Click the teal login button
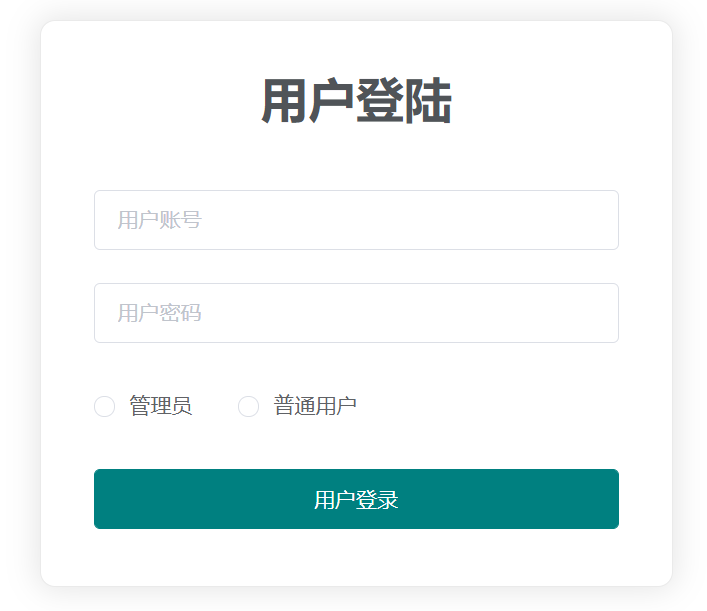This screenshot has height=611, width=707. (356, 499)
